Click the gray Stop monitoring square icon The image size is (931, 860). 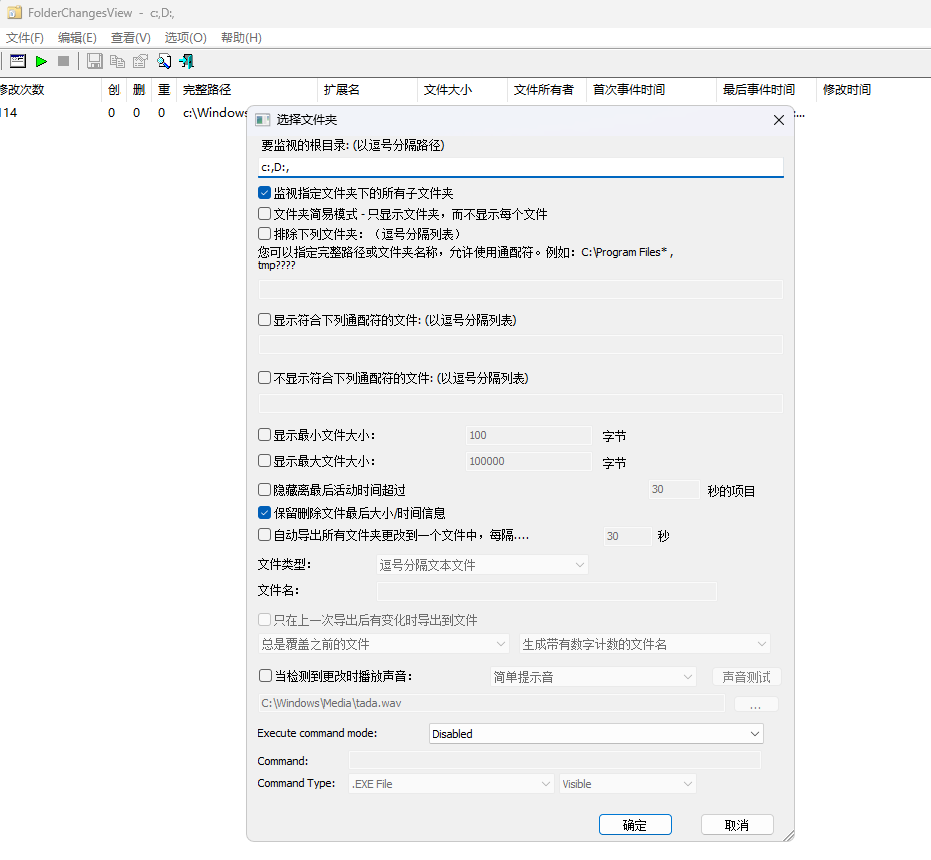point(64,61)
